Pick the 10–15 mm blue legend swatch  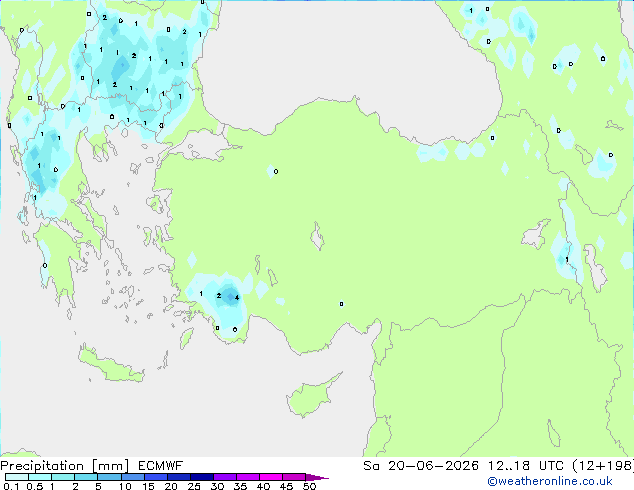133,477
